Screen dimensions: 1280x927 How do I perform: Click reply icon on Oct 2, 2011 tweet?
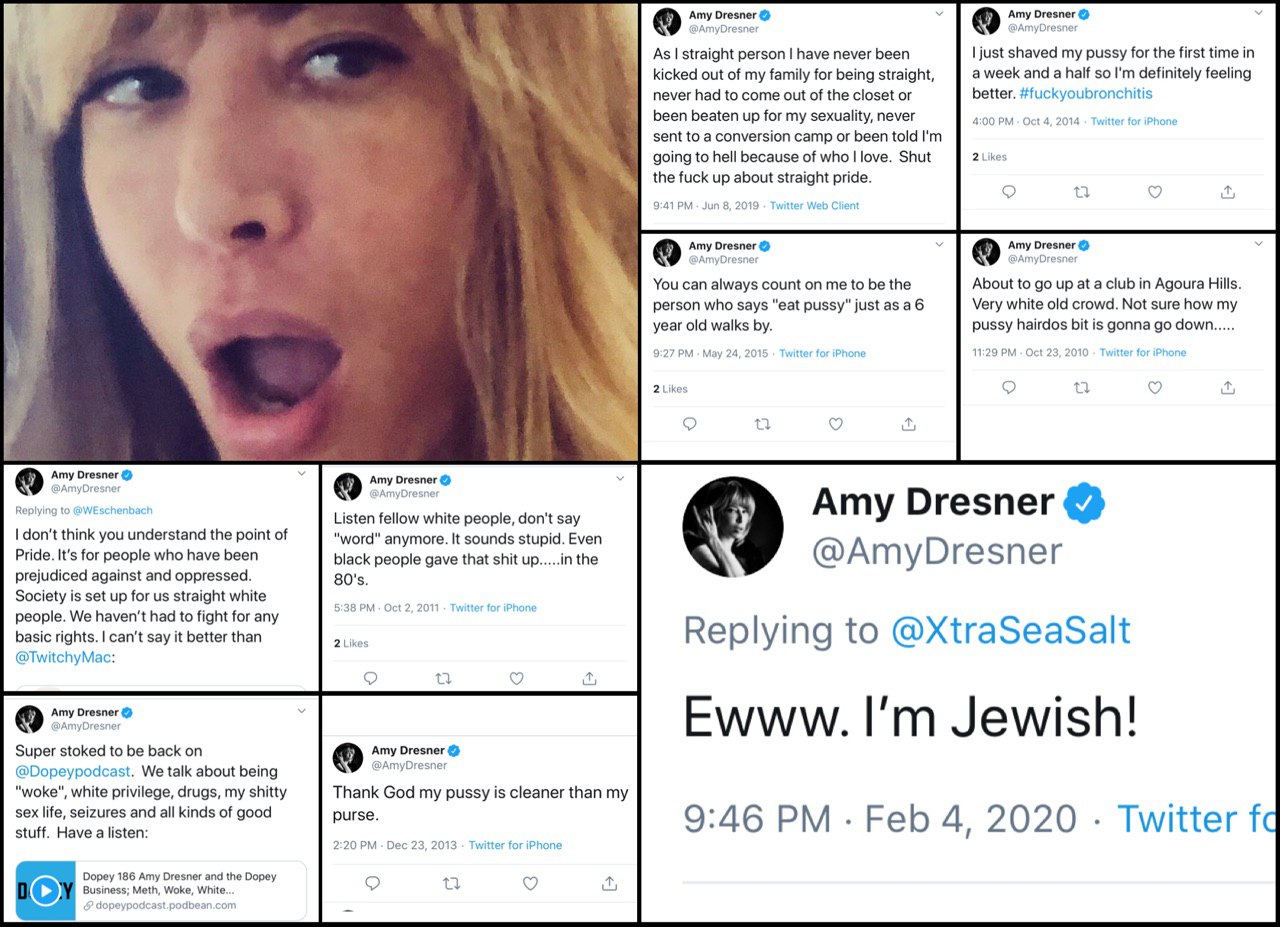click(370, 678)
